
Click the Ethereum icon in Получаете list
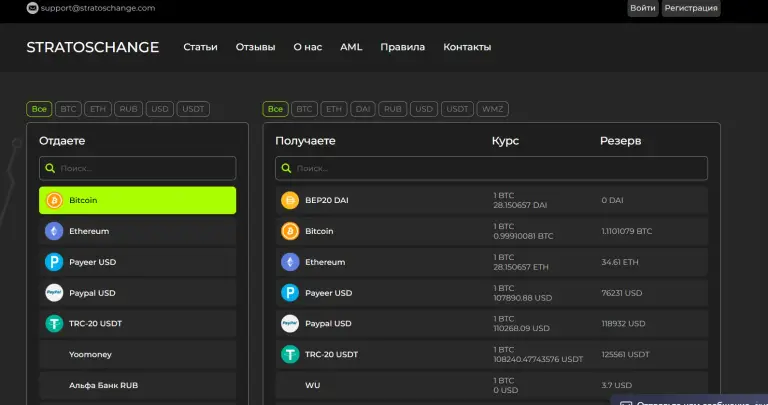pos(290,262)
